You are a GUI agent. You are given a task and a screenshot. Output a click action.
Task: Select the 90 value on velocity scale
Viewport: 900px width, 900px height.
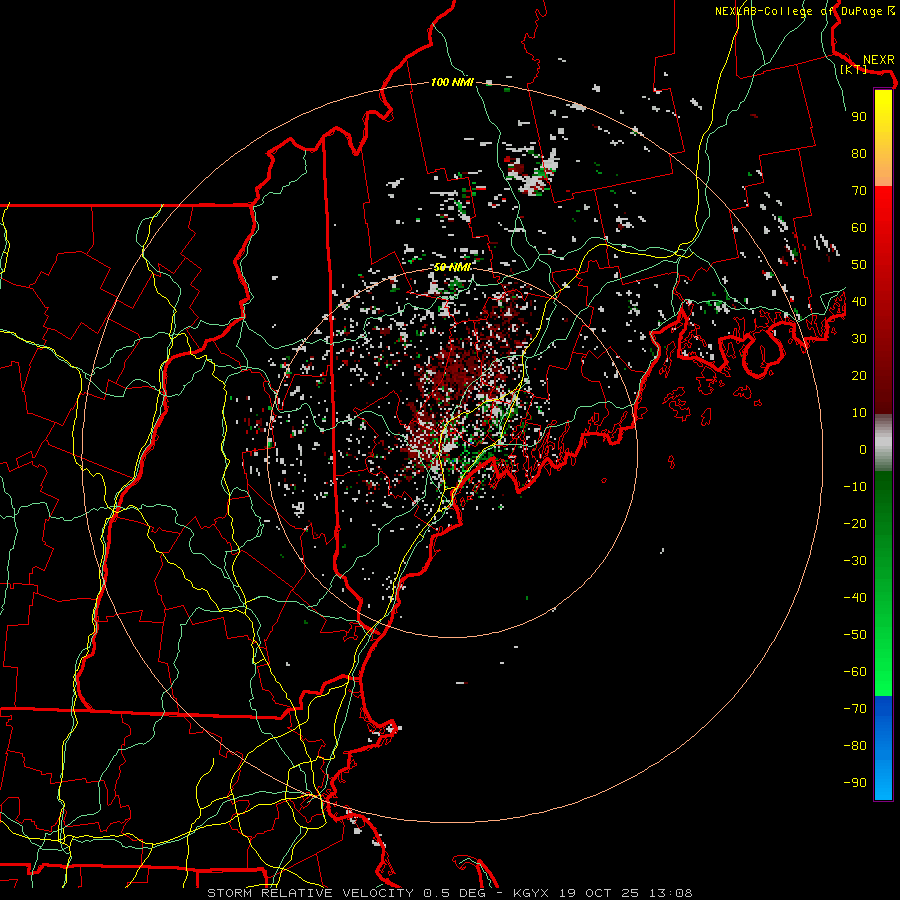click(859, 117)
